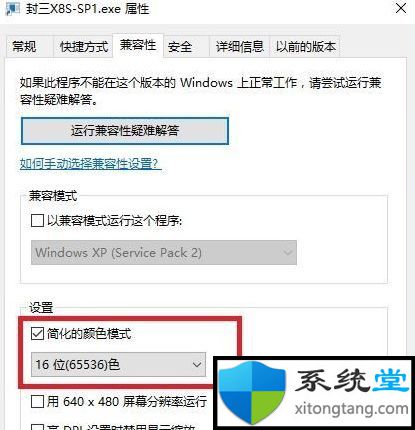Click the 系统堂 shield logo
Viewport: 415px width, 430px height.
[x=252, y=392]
